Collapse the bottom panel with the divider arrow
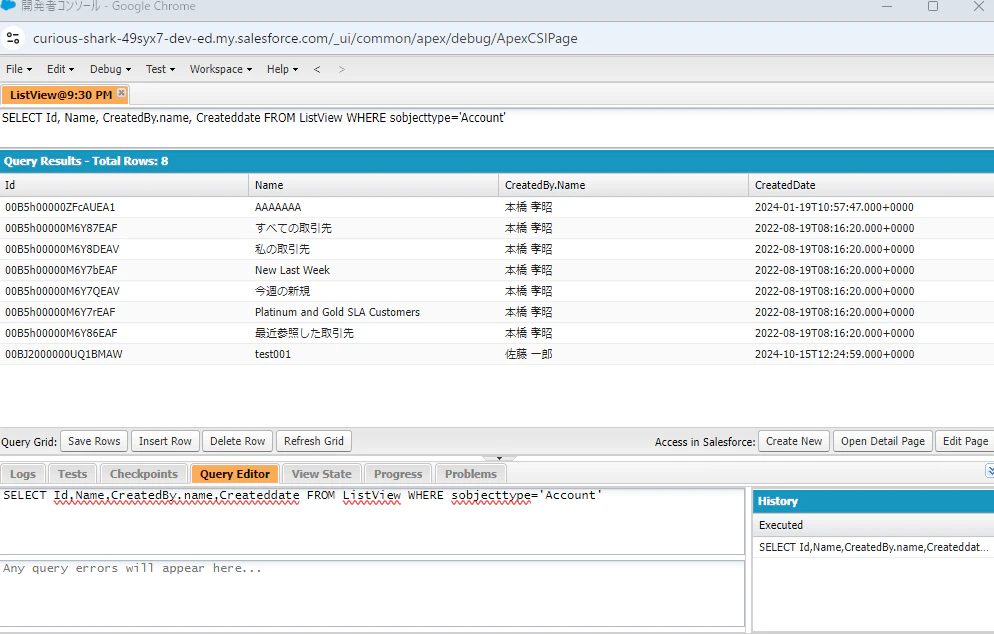Image resolution: width=994 pixels, height=634 pixels. pos(499,458)
